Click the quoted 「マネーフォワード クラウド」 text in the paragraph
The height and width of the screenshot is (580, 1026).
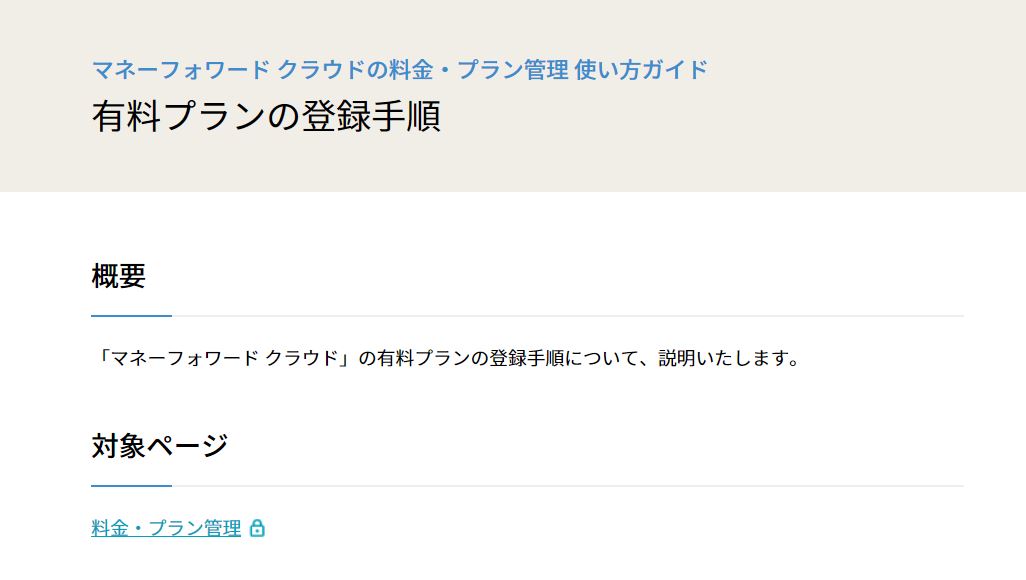pos(224,358)
